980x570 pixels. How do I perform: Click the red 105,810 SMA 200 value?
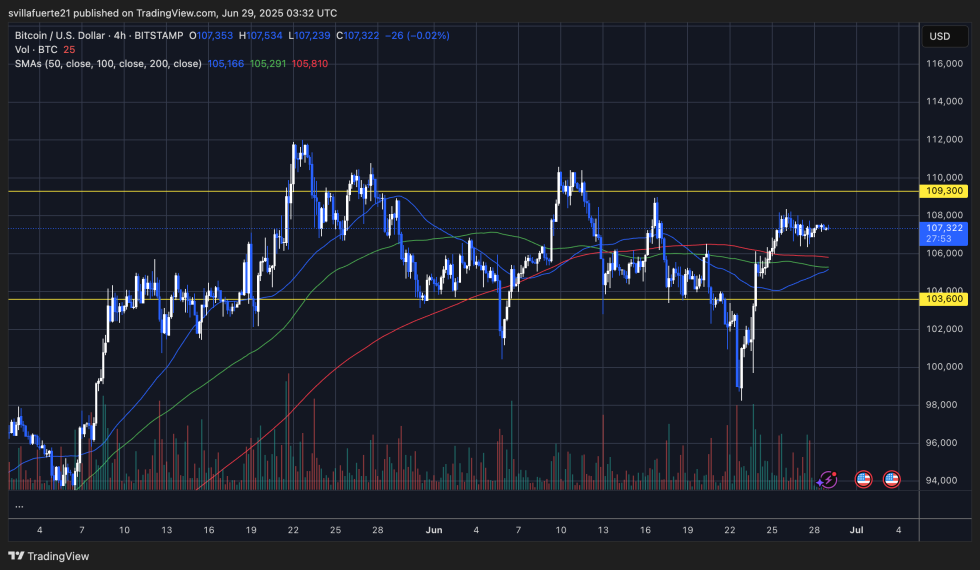coord(309,63)
